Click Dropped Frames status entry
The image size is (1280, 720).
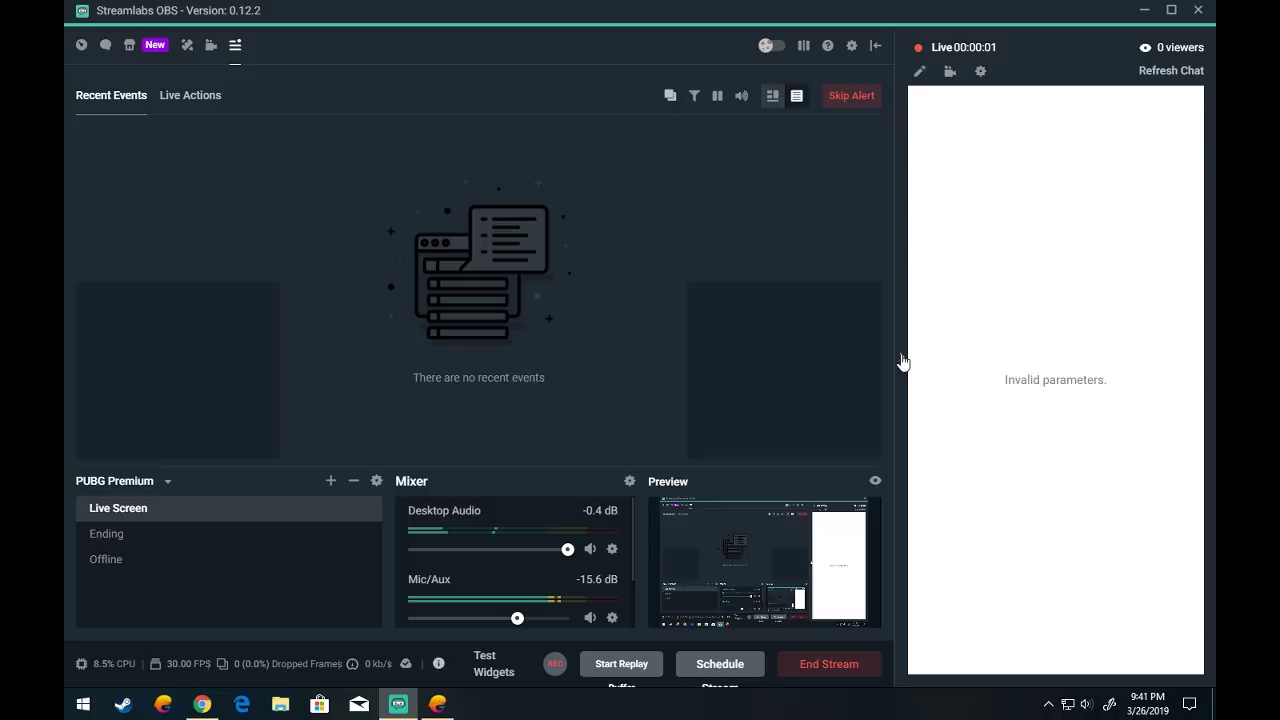279,664
